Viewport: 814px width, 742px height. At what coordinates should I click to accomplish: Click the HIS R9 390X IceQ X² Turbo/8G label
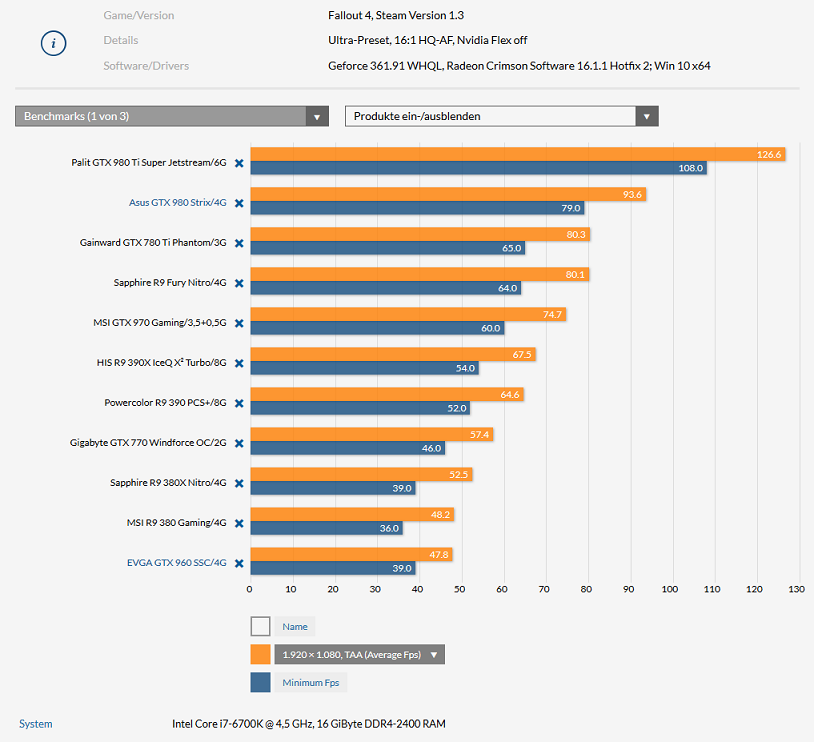coord(161,362)
